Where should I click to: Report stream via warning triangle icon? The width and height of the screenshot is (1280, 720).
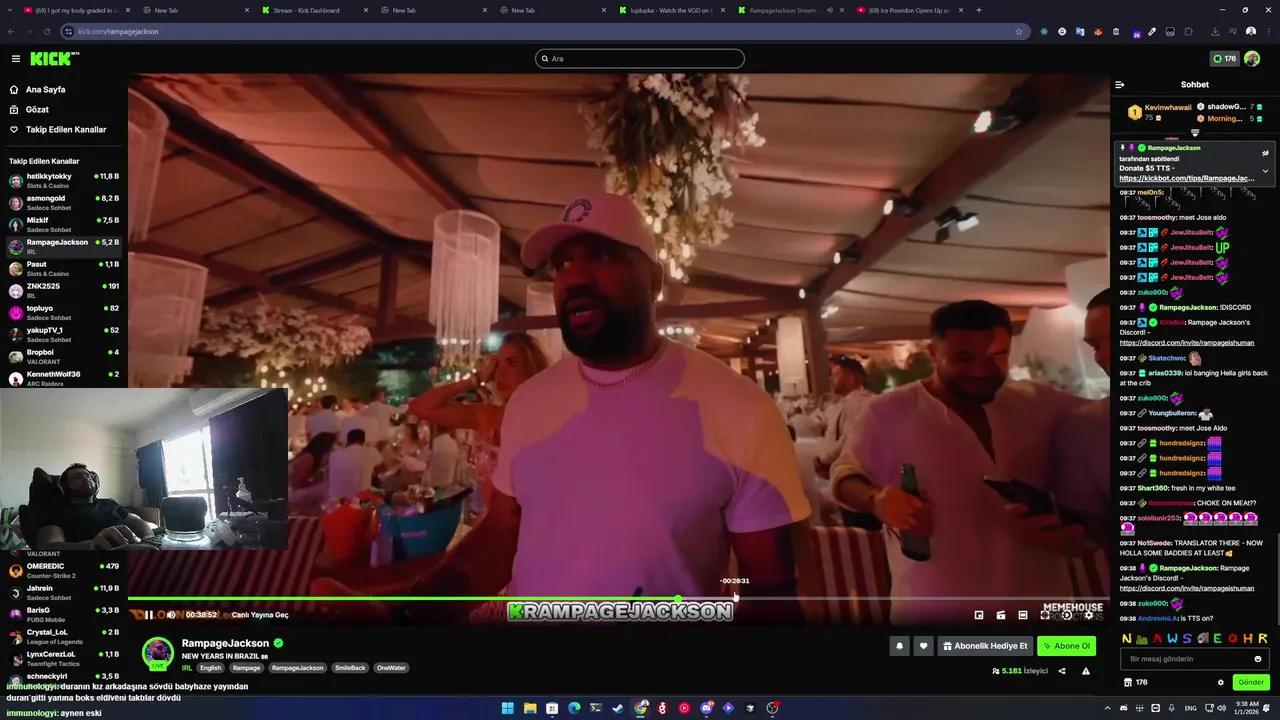coord(1086,671)
